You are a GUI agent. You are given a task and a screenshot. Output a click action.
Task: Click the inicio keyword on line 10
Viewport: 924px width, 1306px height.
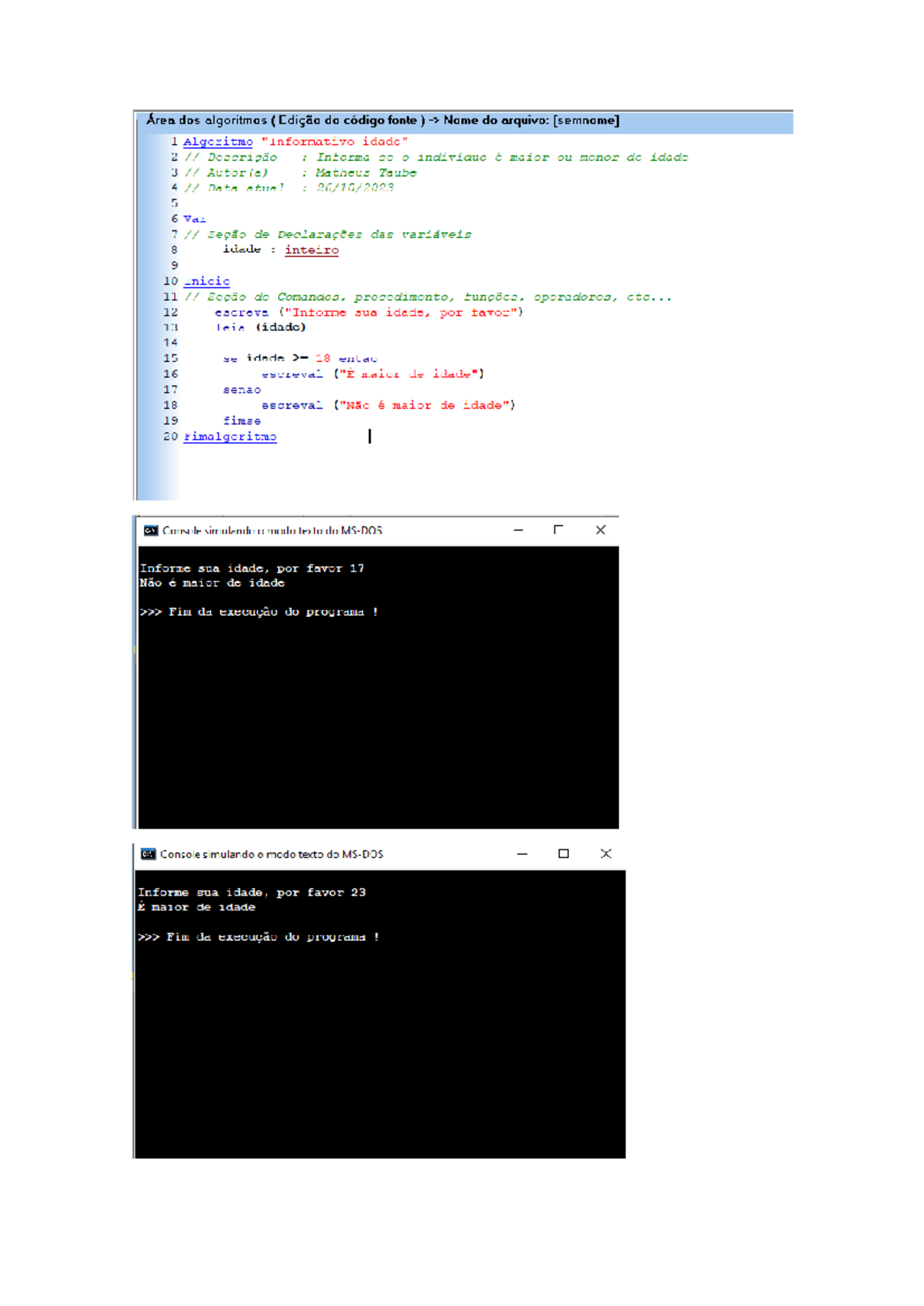pos(206,281)
